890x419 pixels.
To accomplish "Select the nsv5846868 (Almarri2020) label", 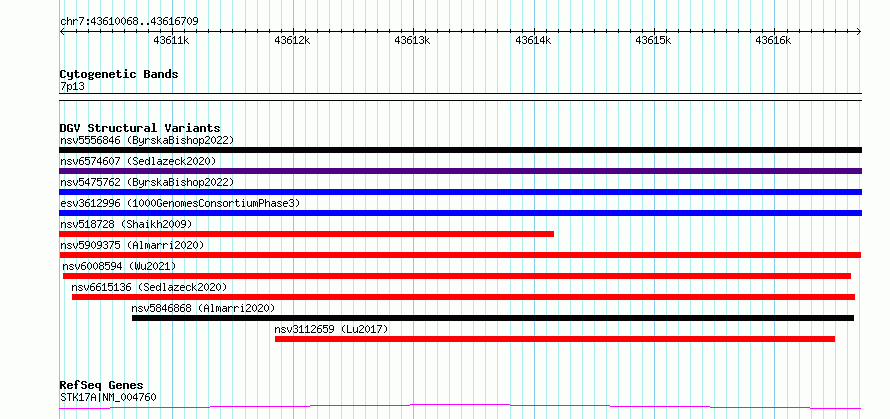I will [203, 308].
